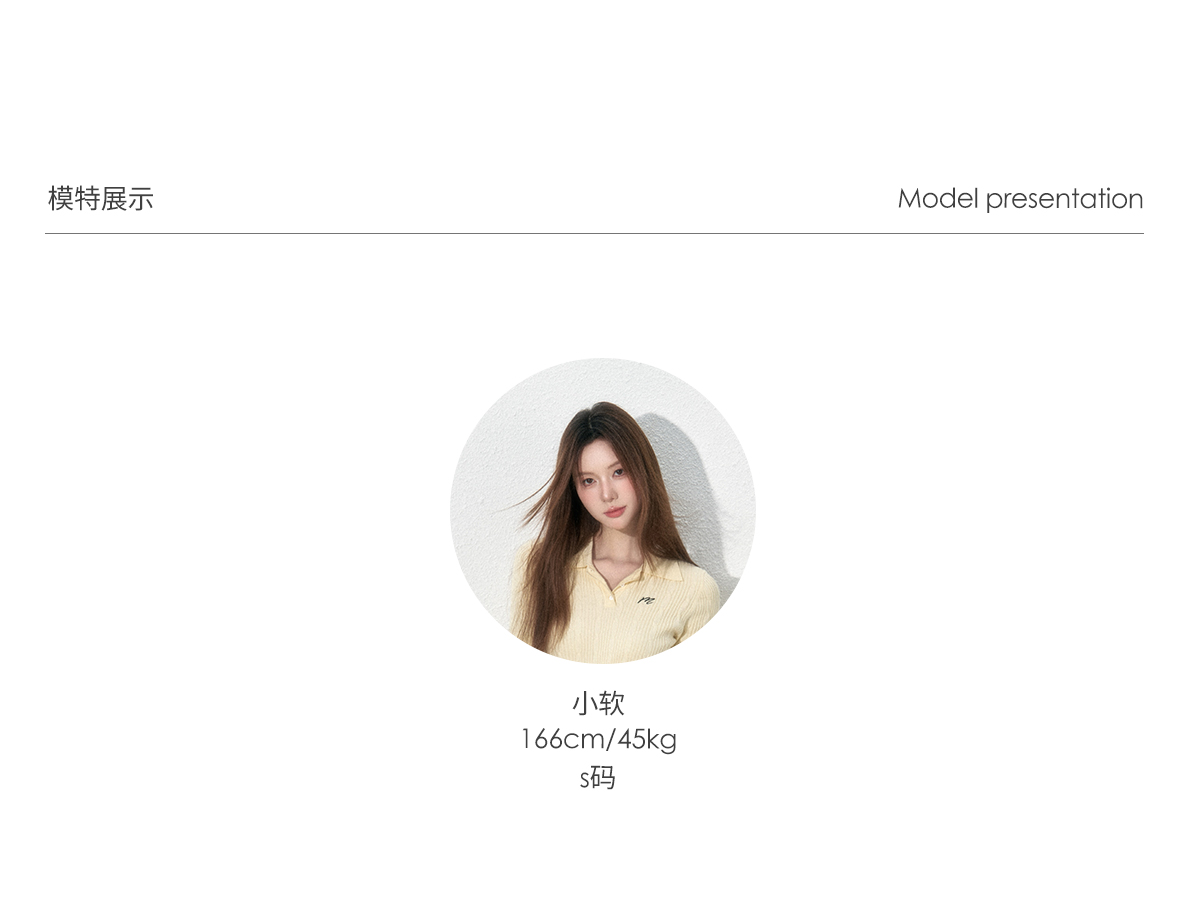Click the 模特展示 section heading
1200x910 pixels.
coord(101,198)
